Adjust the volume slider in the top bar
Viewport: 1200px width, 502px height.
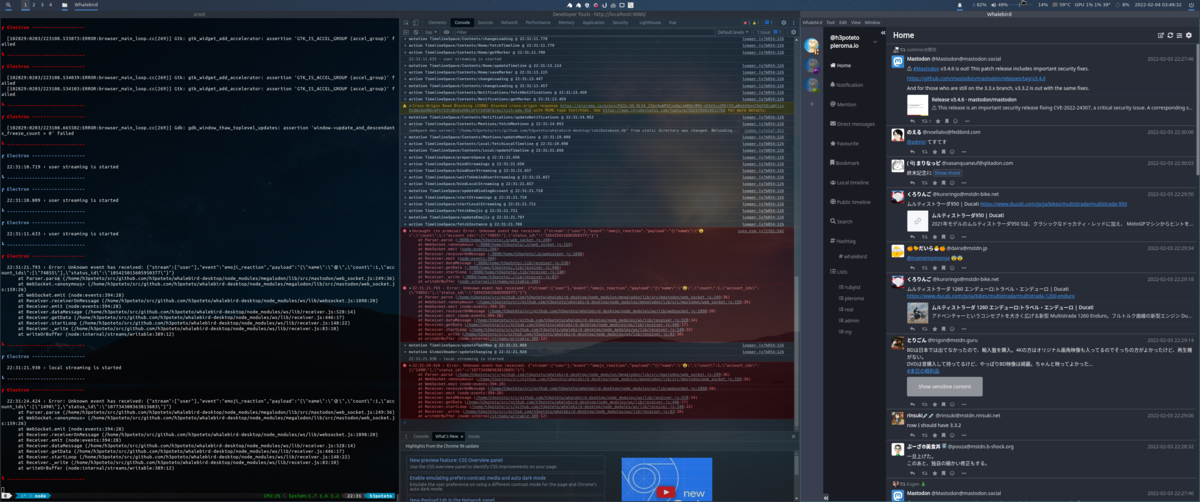(x=1022, y=5)
